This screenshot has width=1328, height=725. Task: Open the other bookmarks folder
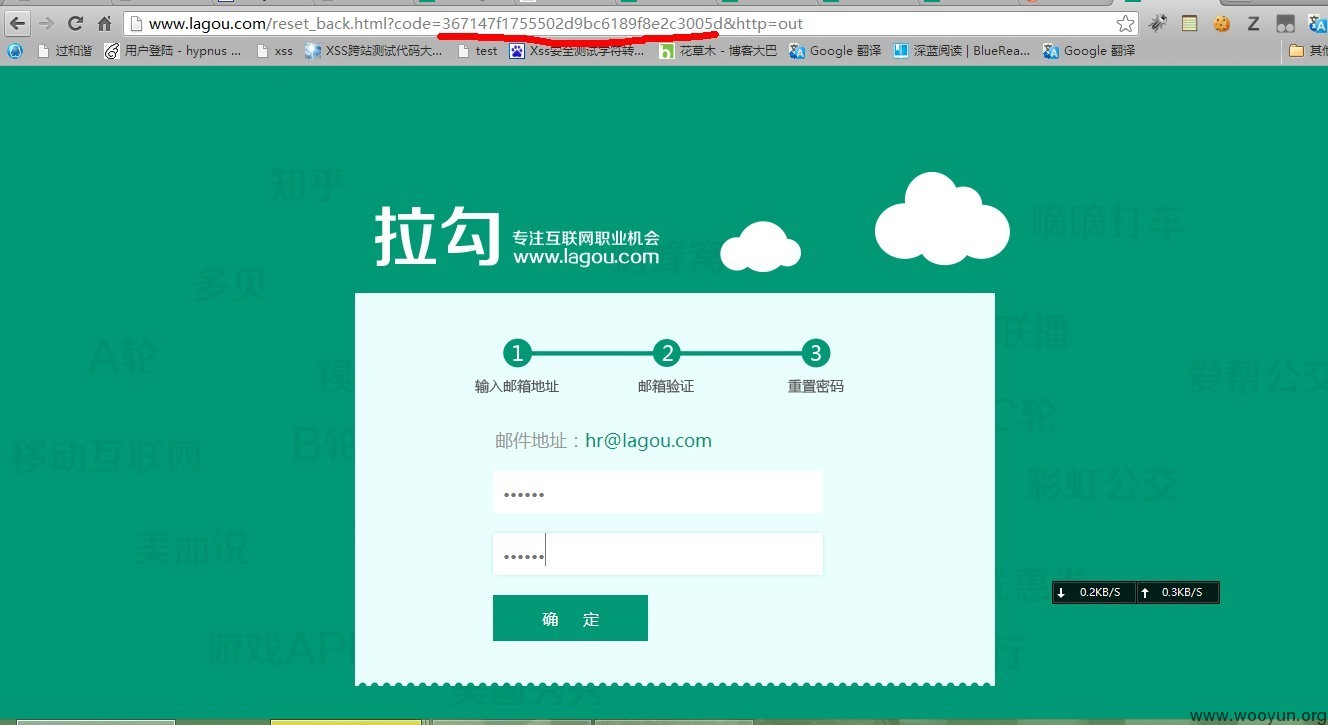[x=1307, y=50]
